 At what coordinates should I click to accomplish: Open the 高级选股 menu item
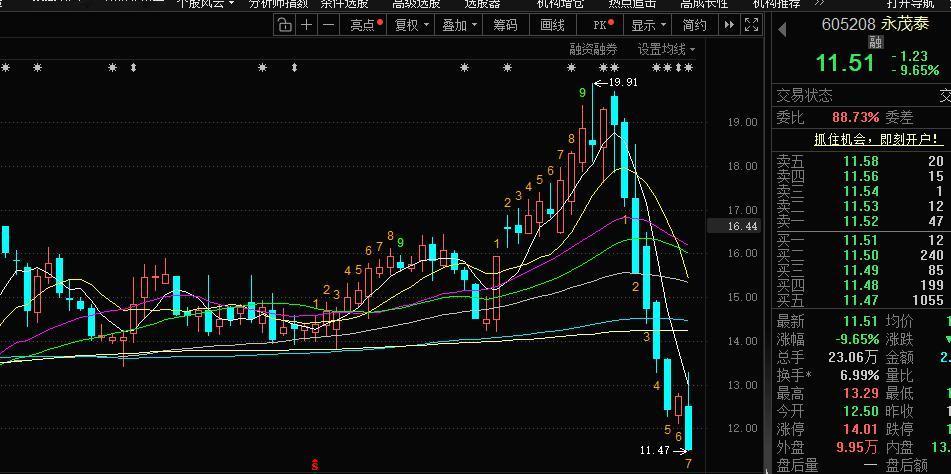pyautogui.click(x=416, y=4)
